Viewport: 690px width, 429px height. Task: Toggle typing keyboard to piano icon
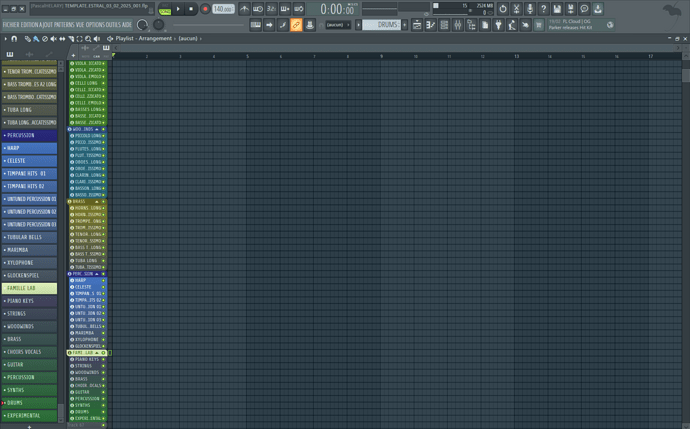tap(255, 25)
